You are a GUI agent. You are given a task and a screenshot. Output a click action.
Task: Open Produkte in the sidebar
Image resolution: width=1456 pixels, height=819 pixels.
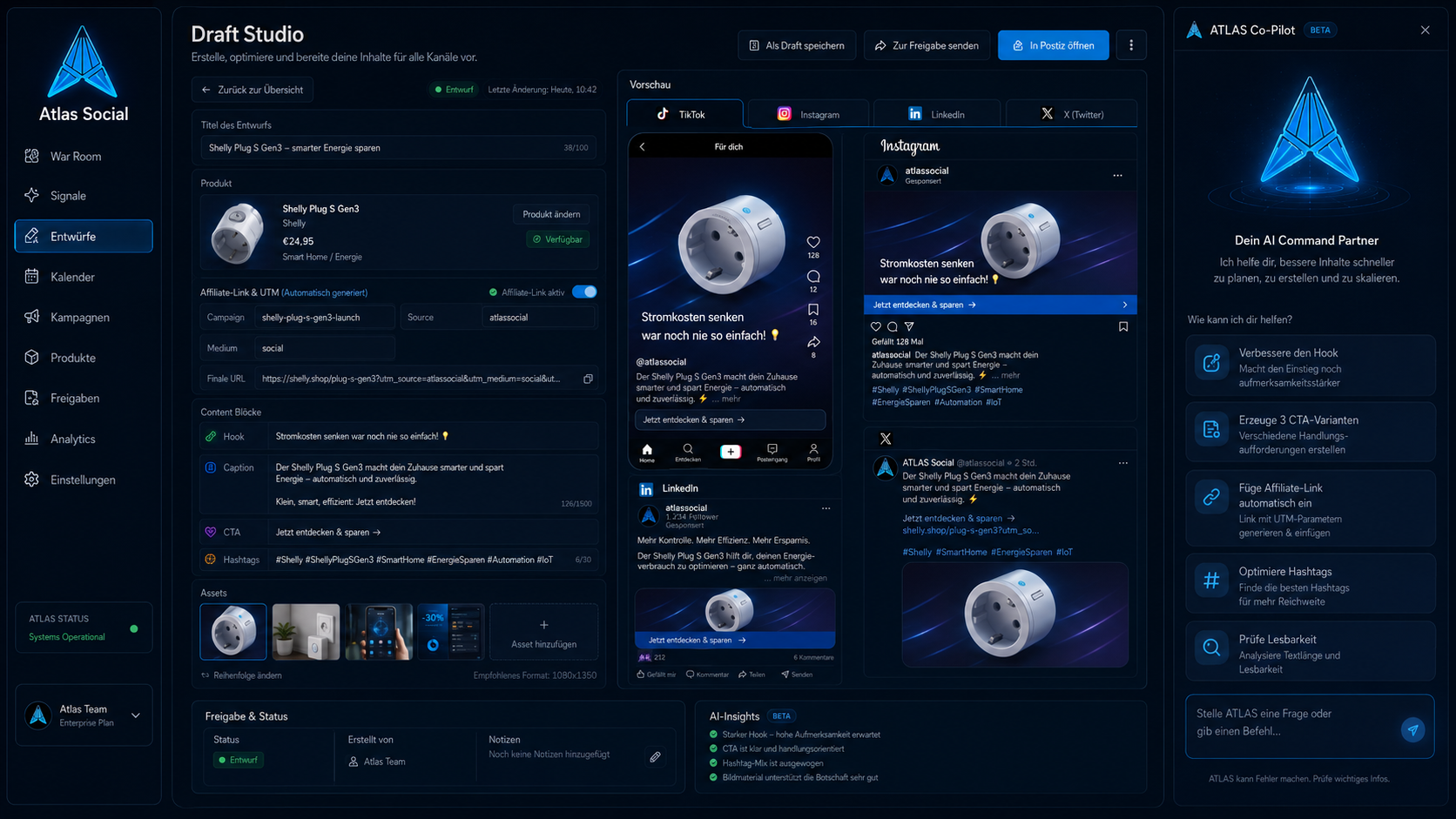pos(84,358)
